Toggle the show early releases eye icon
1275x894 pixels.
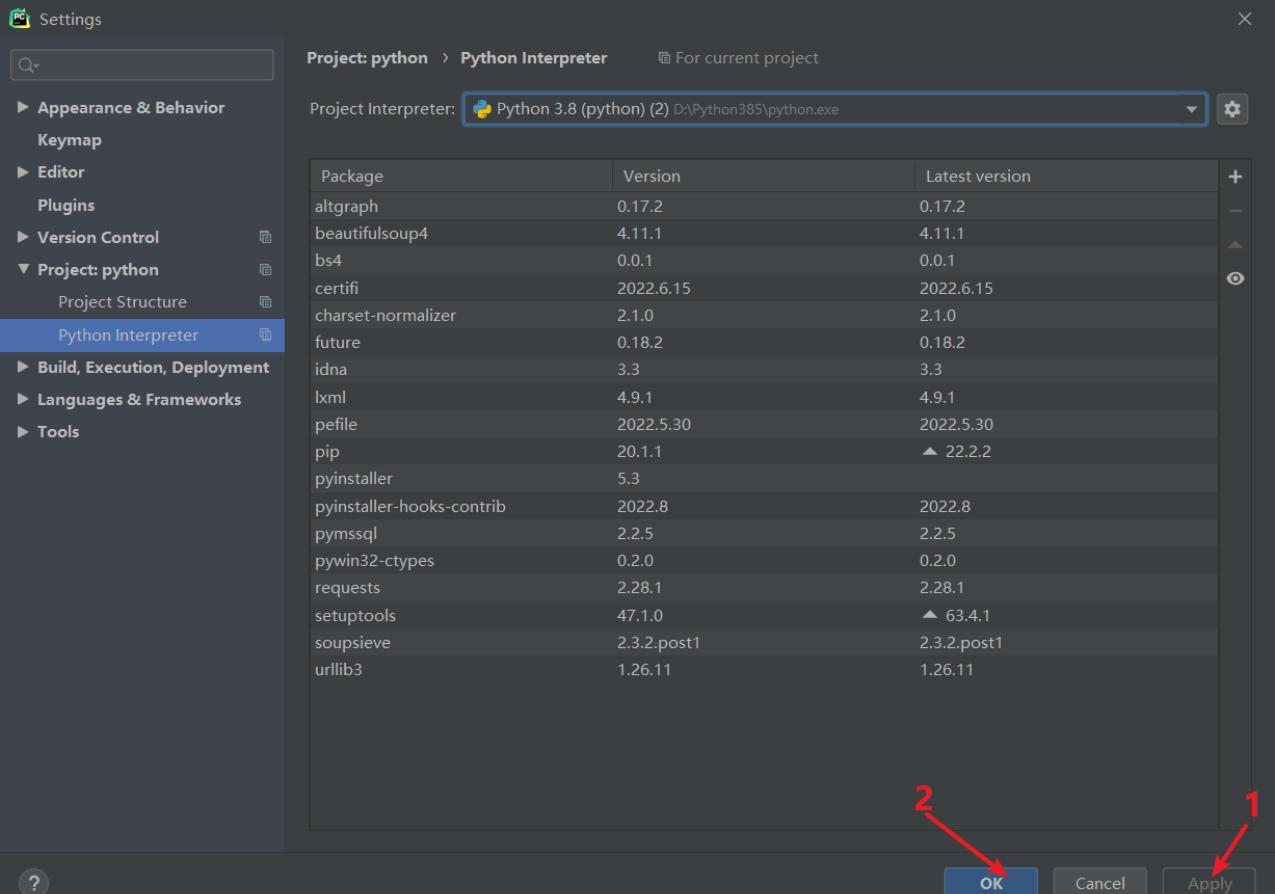pyautogui.click(x=1235, y=278)
